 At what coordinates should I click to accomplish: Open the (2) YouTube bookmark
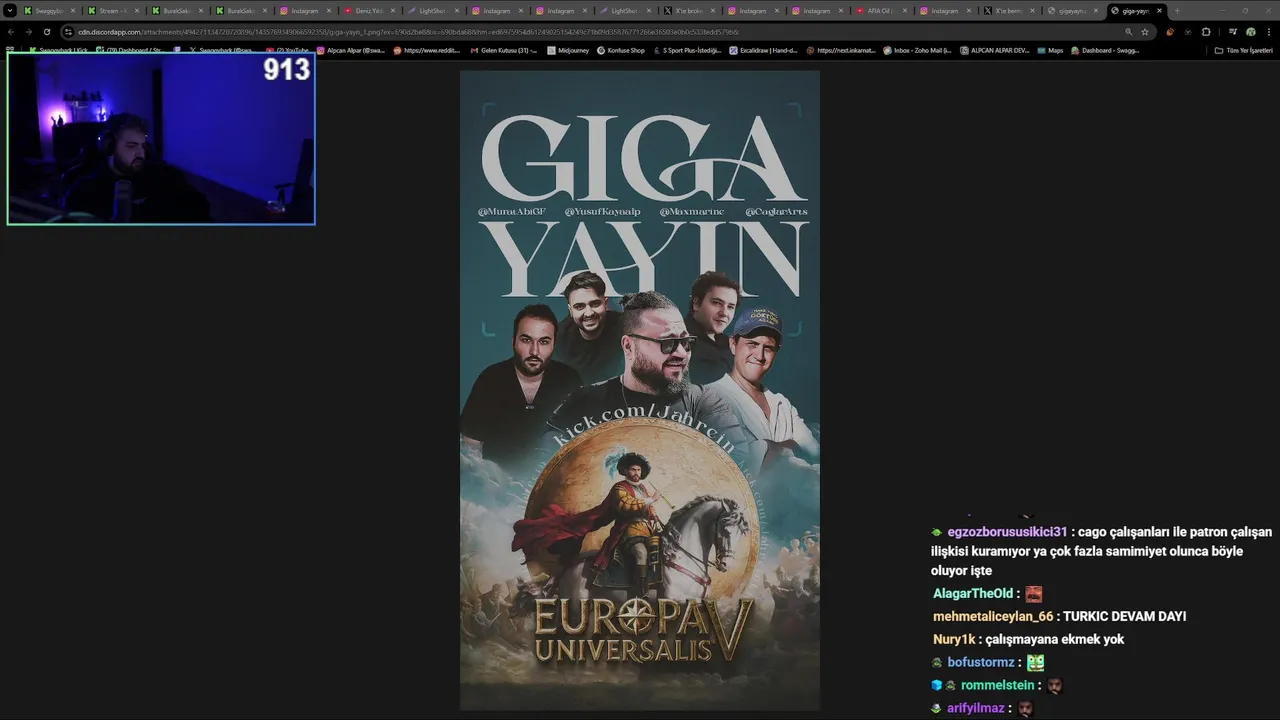click(x=288, y=50)
